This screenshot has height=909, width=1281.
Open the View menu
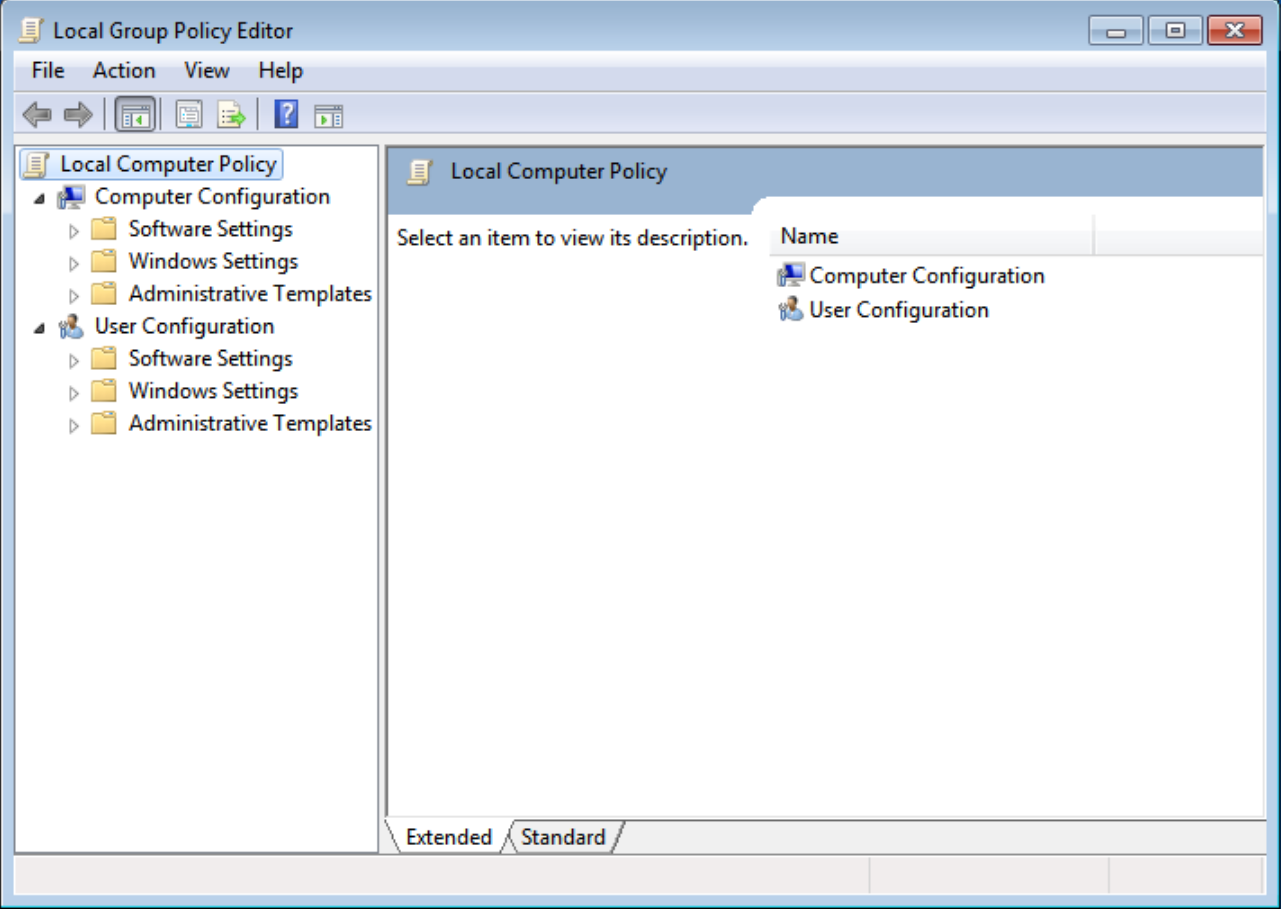click(x=207, y=70)
